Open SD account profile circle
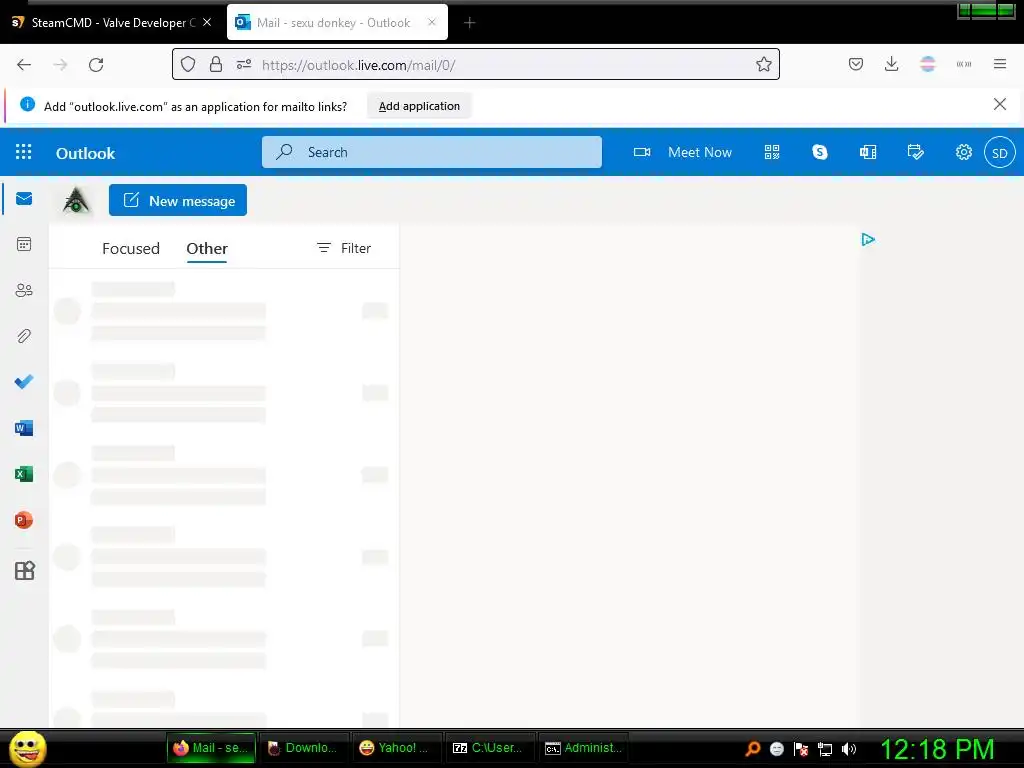1024x768 pixels. pos(1000,153)
